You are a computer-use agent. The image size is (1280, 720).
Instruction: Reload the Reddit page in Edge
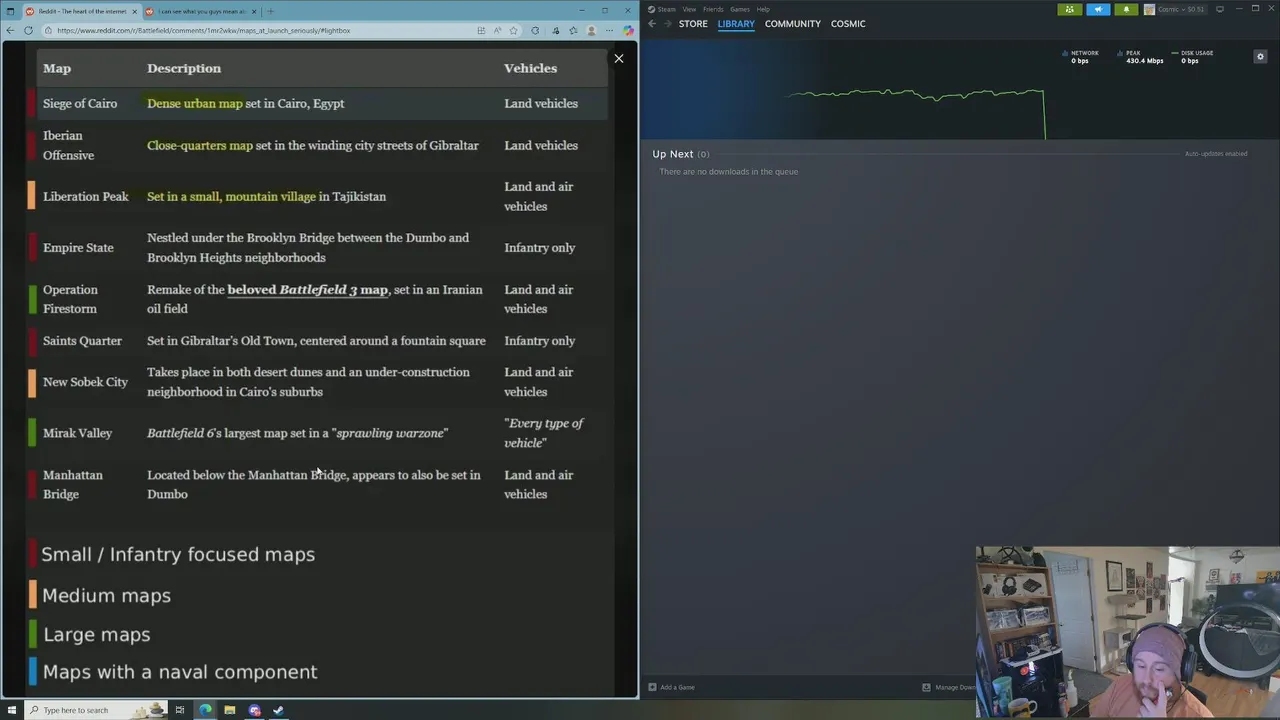[x=28, y=30]
